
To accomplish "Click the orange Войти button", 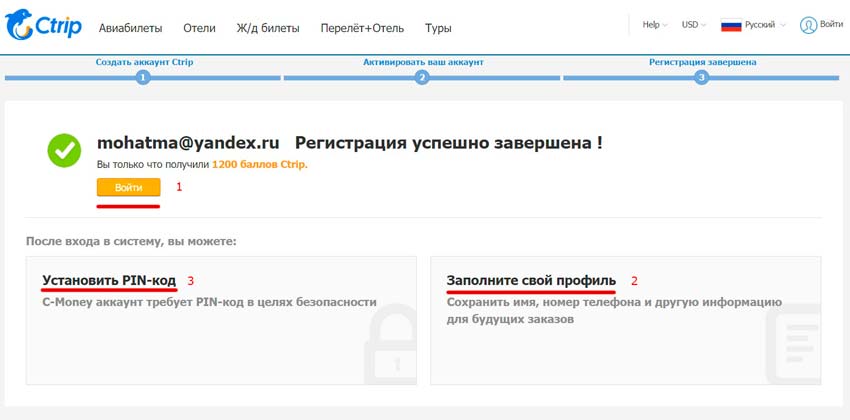I will tap(128, 188).
